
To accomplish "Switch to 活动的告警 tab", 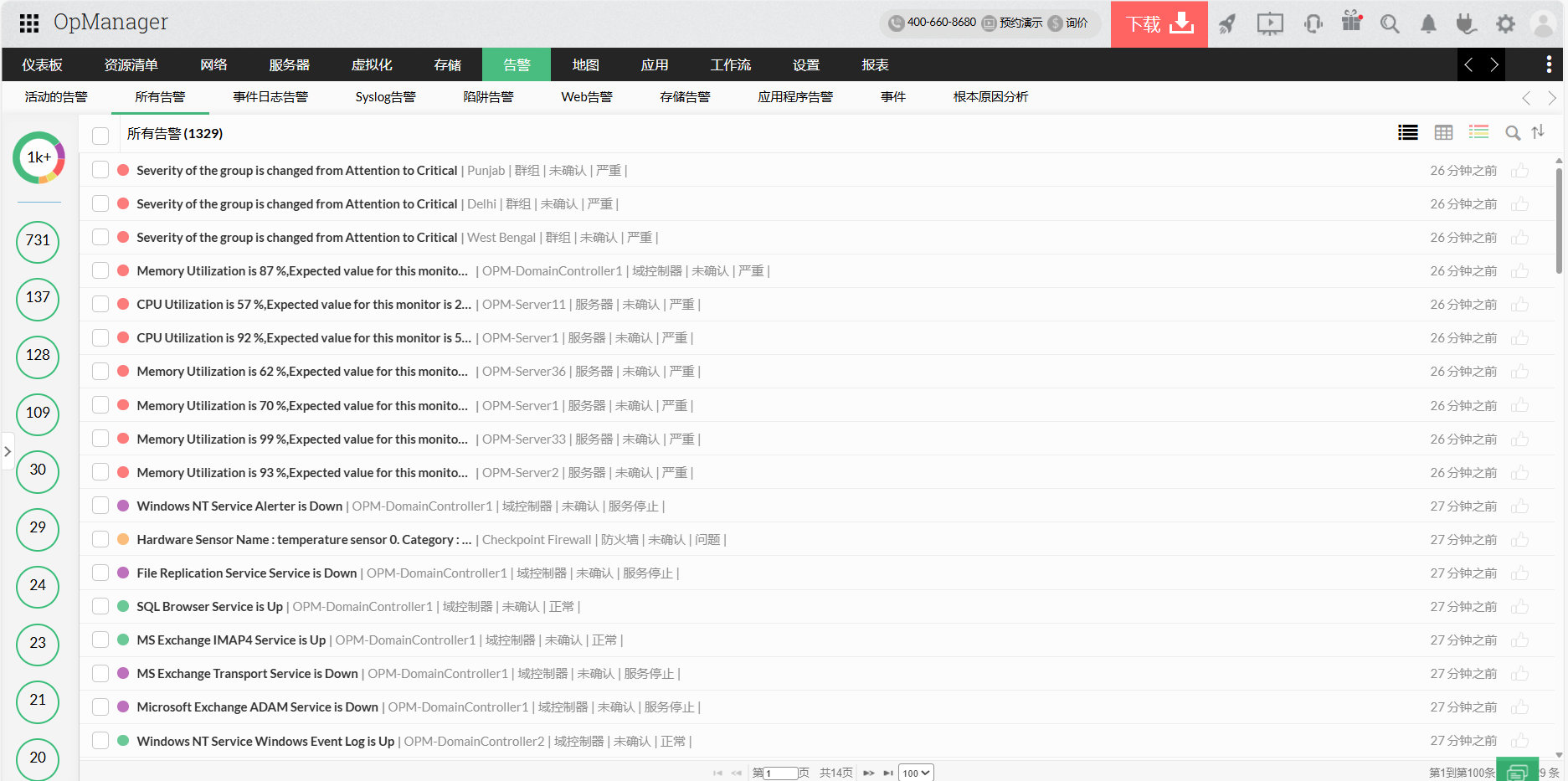I will pos(56,97).
